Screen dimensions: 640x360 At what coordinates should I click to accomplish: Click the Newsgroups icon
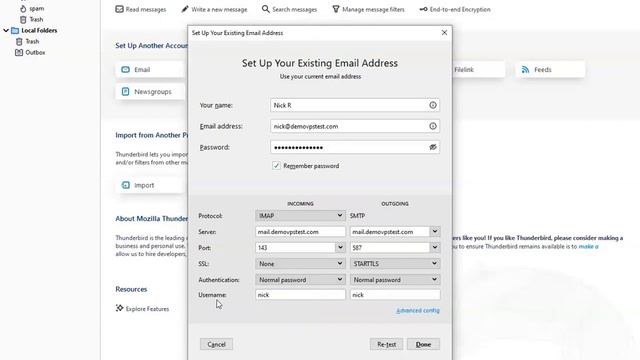125,91
